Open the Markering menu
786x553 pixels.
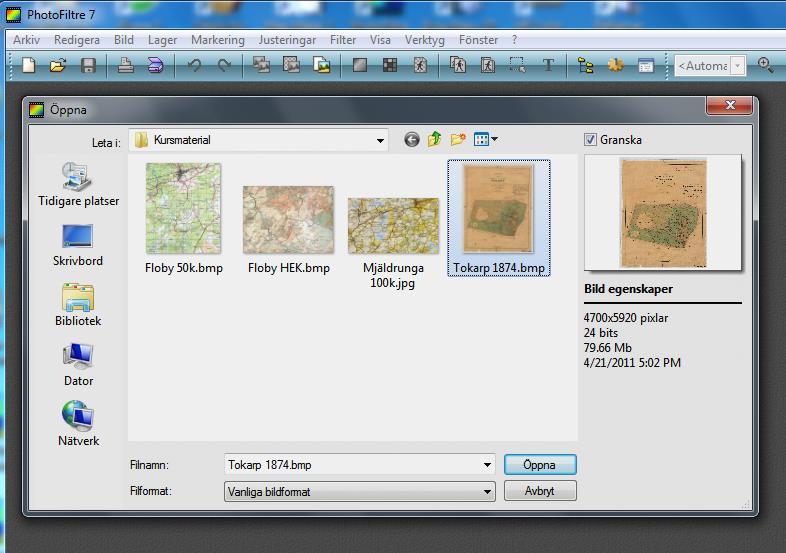pyautogui.click(x=218, y=40)
